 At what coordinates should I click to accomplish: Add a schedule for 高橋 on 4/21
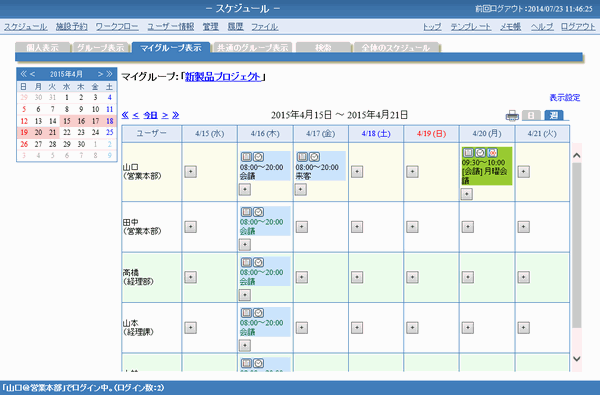click(523, 277)
